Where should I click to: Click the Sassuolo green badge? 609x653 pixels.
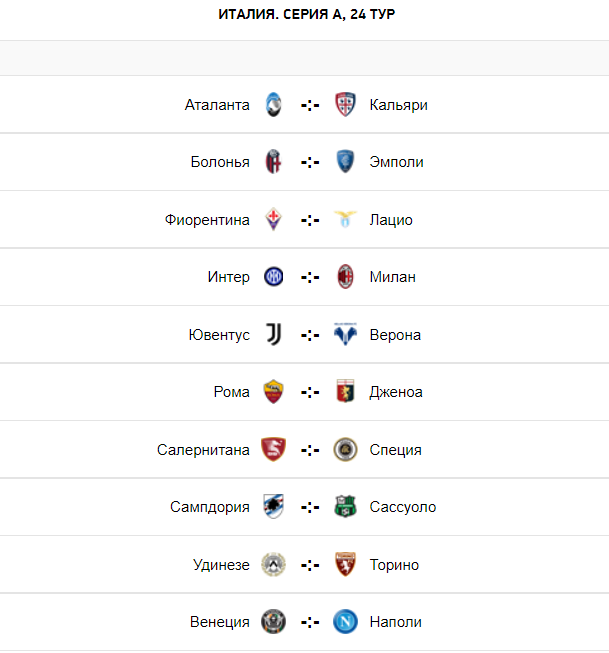coord(345,507)
